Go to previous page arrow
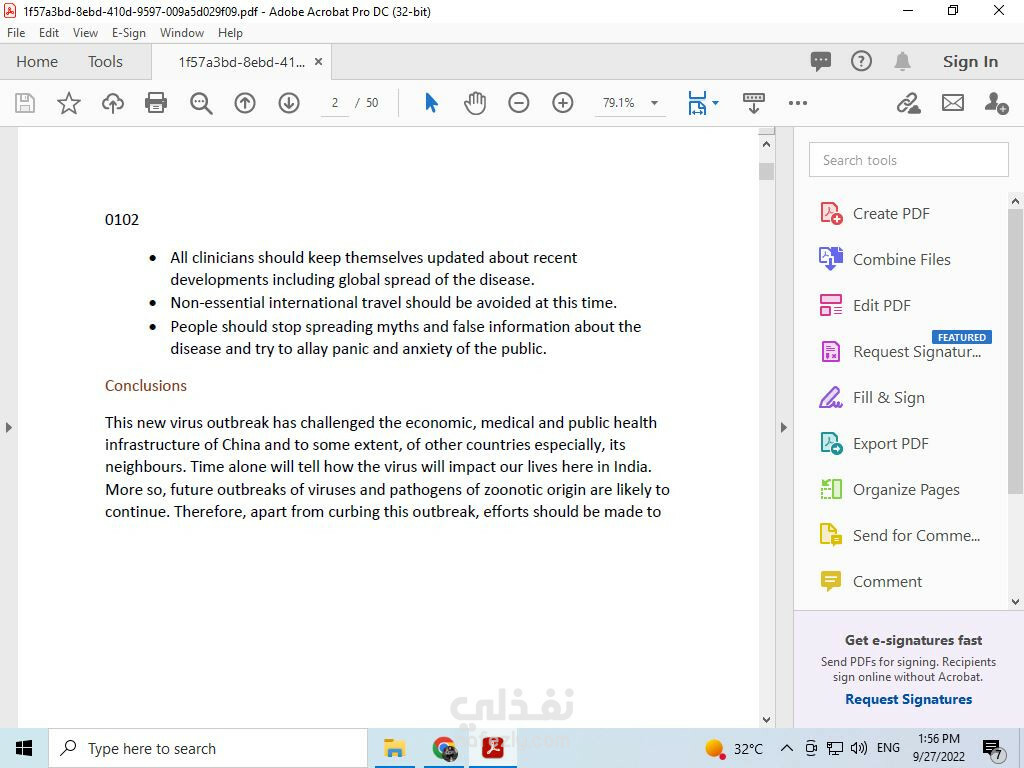 point(245,103)
